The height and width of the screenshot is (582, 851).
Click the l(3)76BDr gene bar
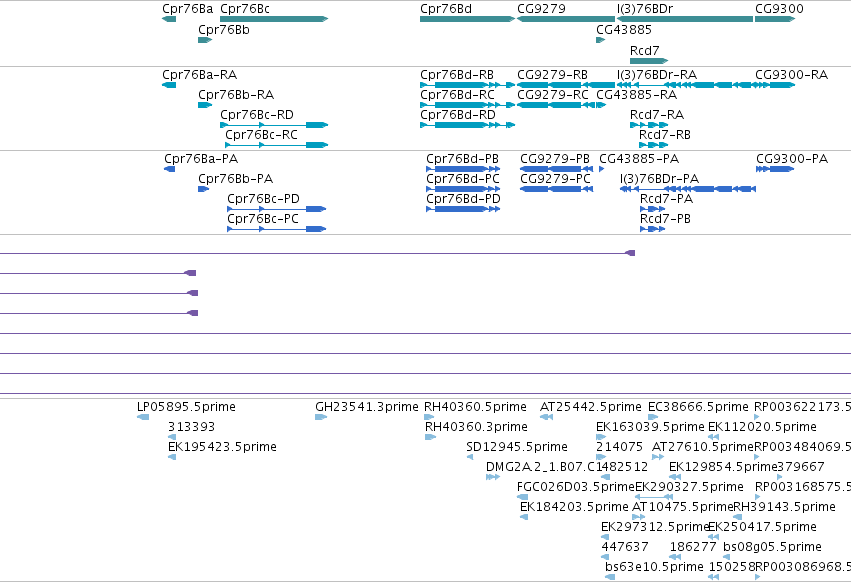tap(685, 19)
